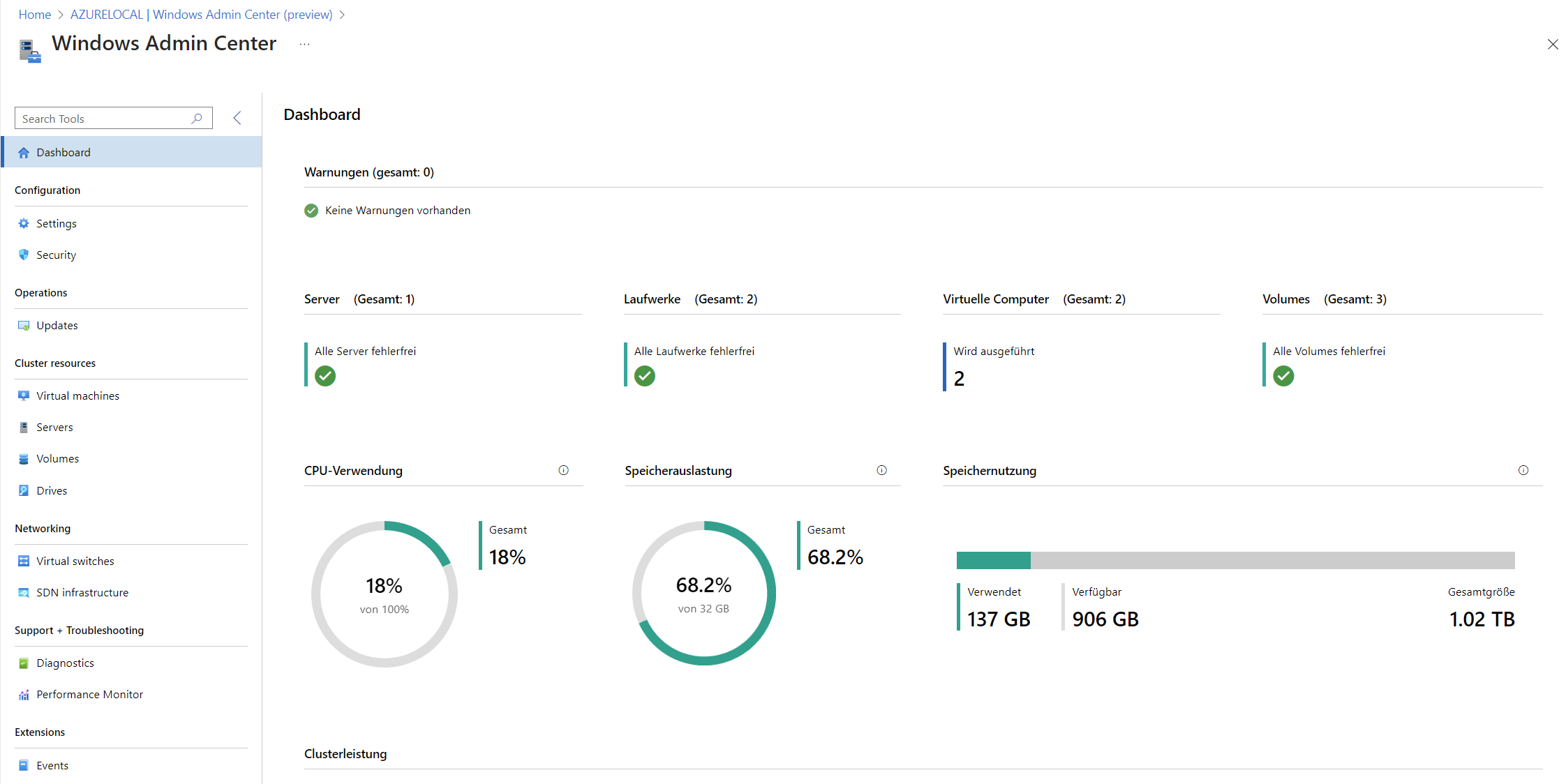Click the memory 68.2% donut chart
Viewport: 1566px width, 784px height.
(704, 594)
